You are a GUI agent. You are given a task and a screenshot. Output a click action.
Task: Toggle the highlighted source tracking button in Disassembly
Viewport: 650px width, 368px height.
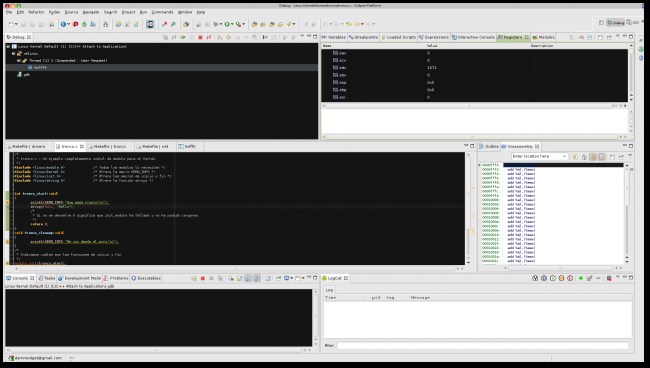(x=593, y=157)
